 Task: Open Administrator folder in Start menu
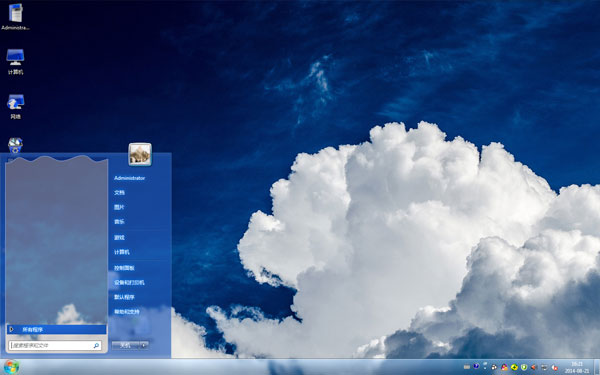tap(129, 178)
